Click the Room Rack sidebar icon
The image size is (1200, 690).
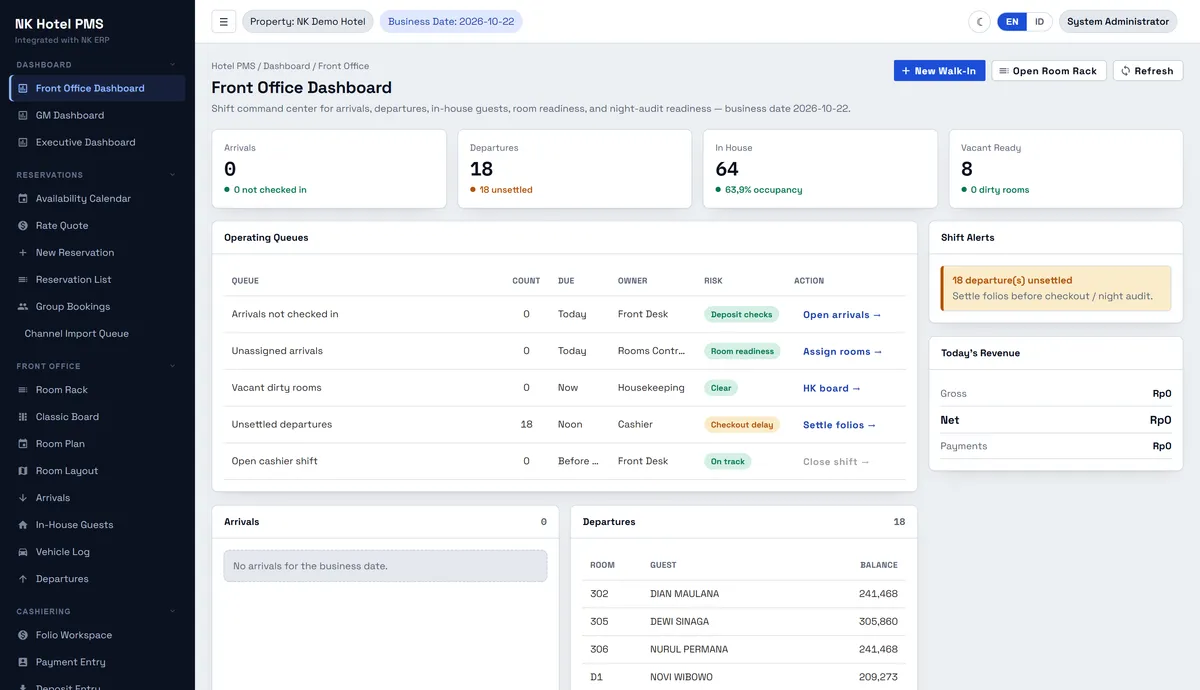click(23, 389)
